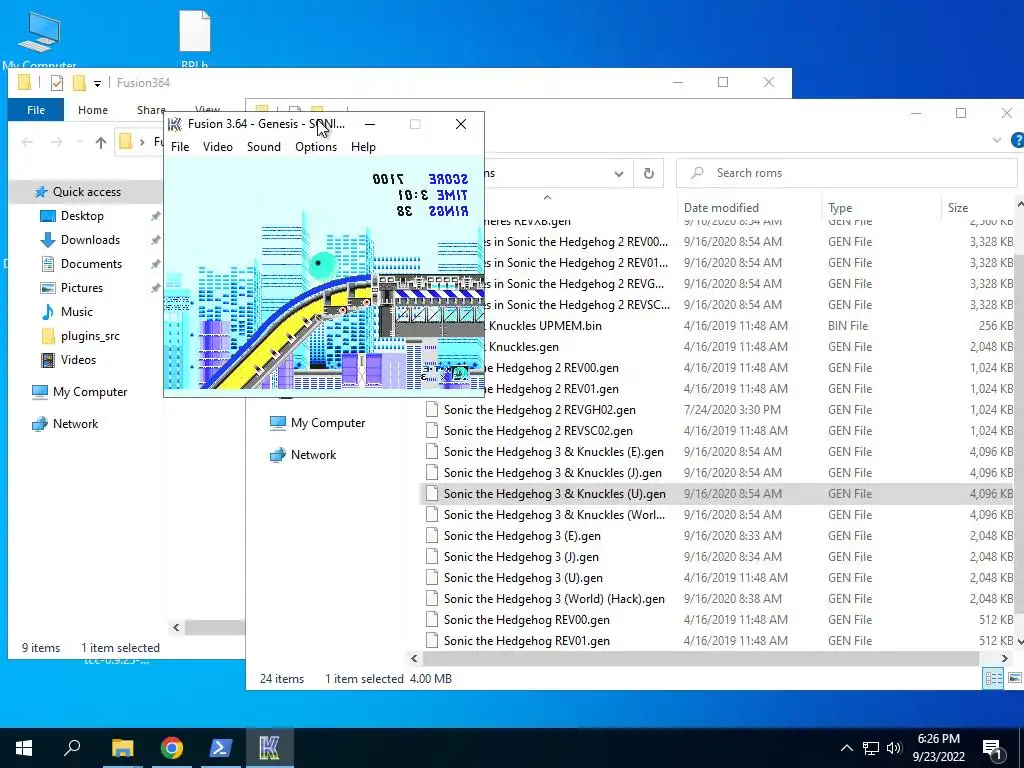
Task: Sort by the Type column header
Action: [840, 208]
